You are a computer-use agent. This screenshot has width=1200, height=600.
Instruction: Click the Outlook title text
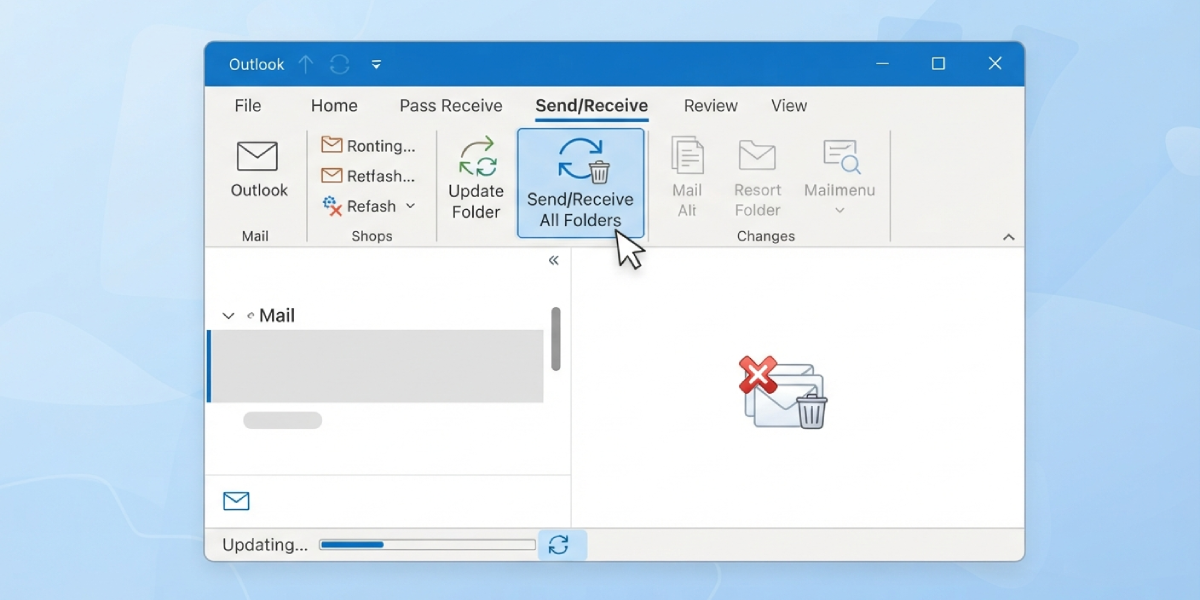tap(256, 64)
